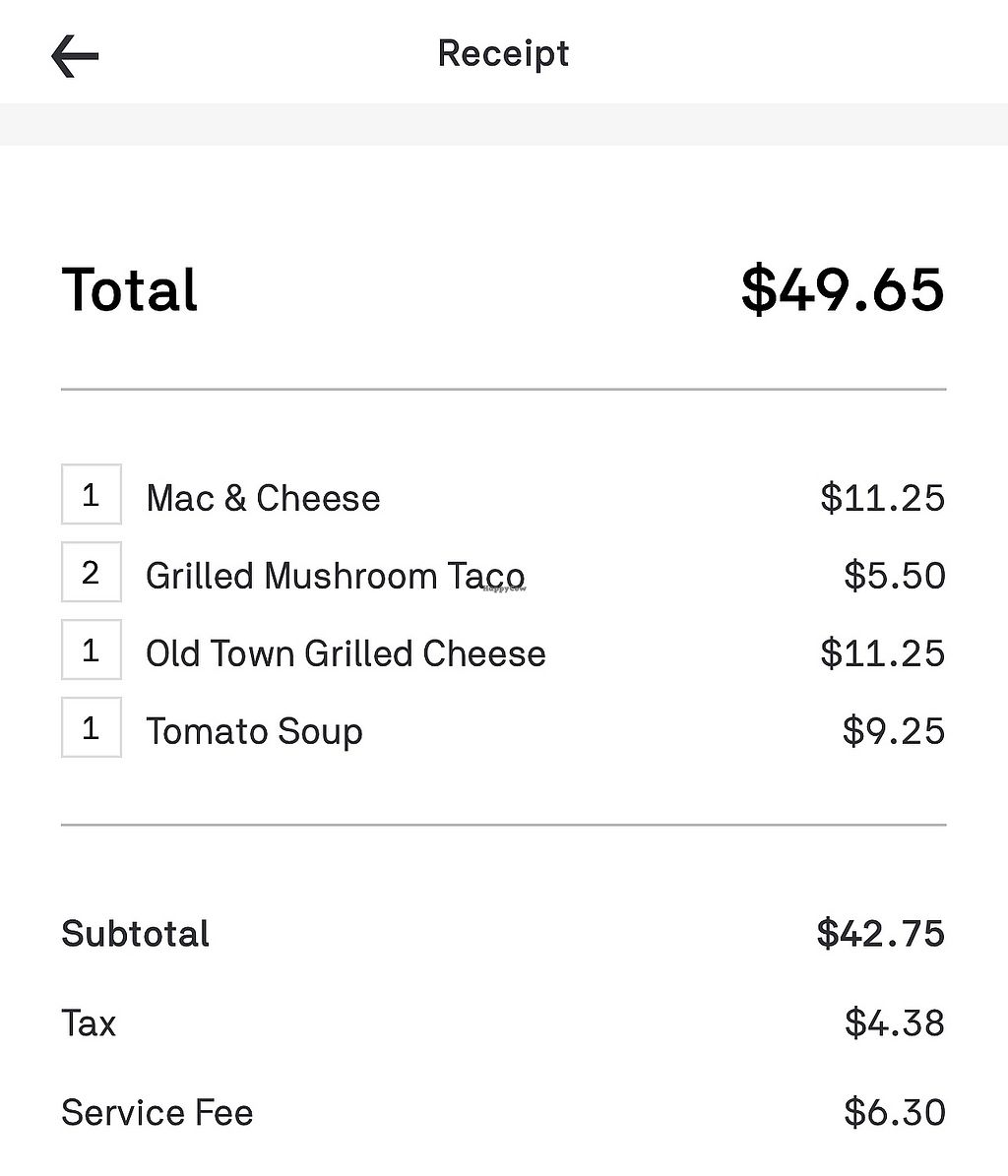Open the Mac & Cheese item
This screenshot has height=1176, width=1008.
click(263, 498)
